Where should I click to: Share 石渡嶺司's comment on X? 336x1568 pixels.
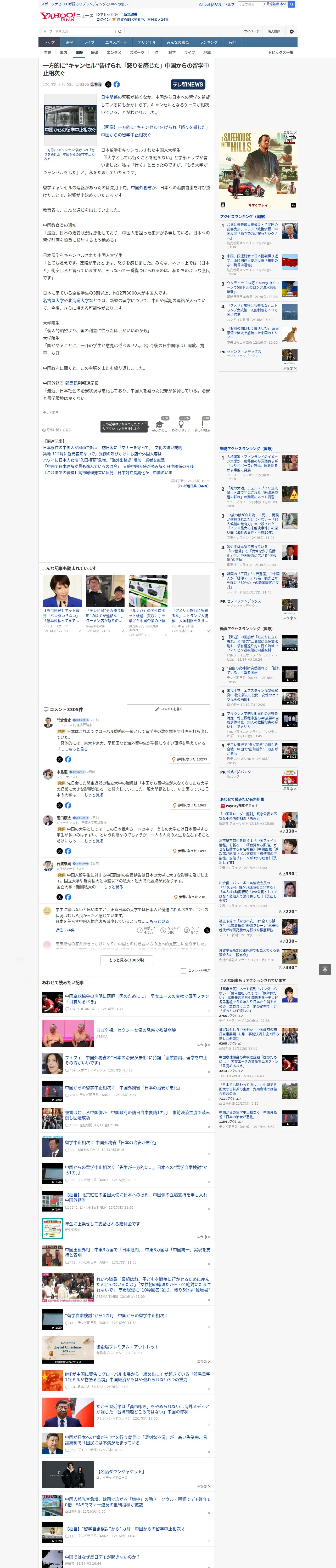click(60, 897)
